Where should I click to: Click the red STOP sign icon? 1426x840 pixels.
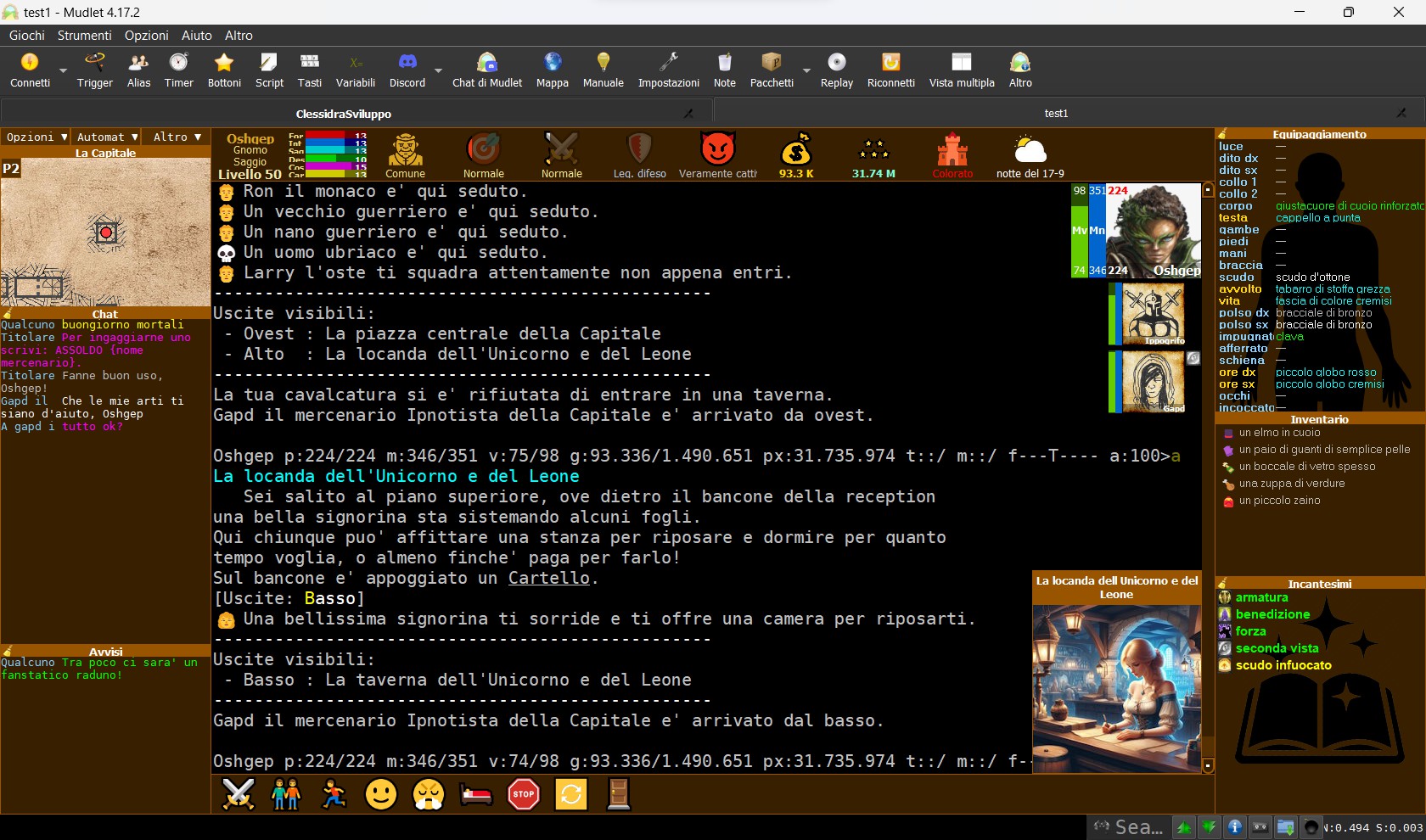click(523, 794)
